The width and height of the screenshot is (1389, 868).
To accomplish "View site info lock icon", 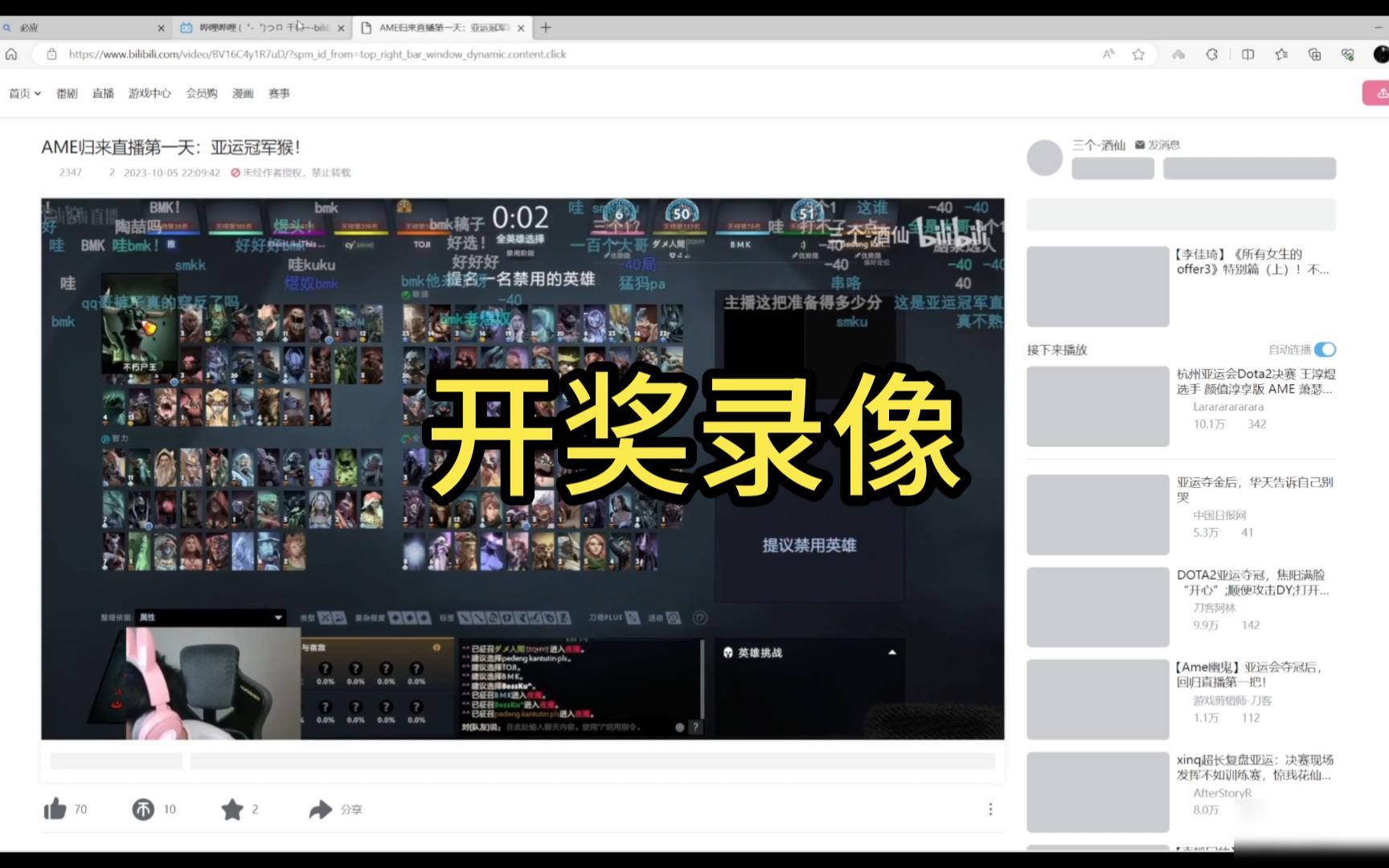I will tap(51, 54).
